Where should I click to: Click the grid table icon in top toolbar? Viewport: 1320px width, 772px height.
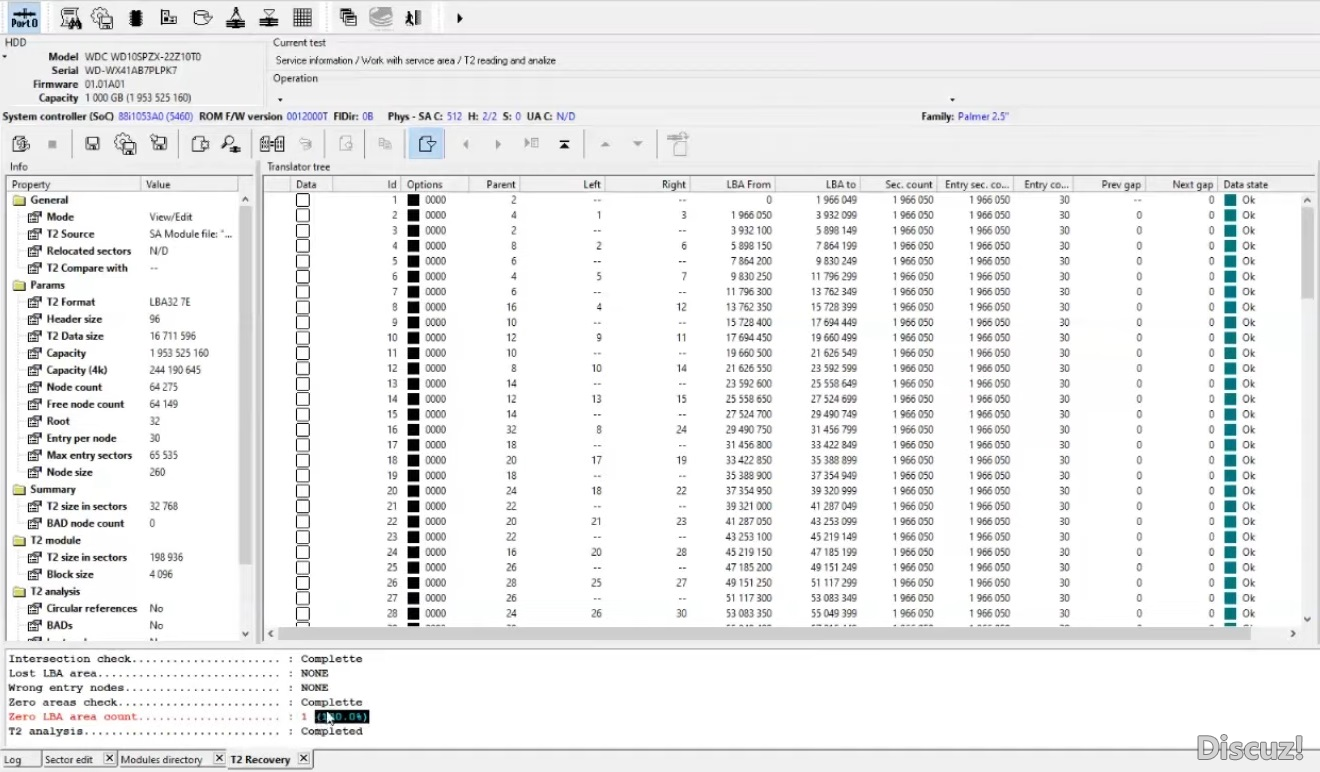302,17
